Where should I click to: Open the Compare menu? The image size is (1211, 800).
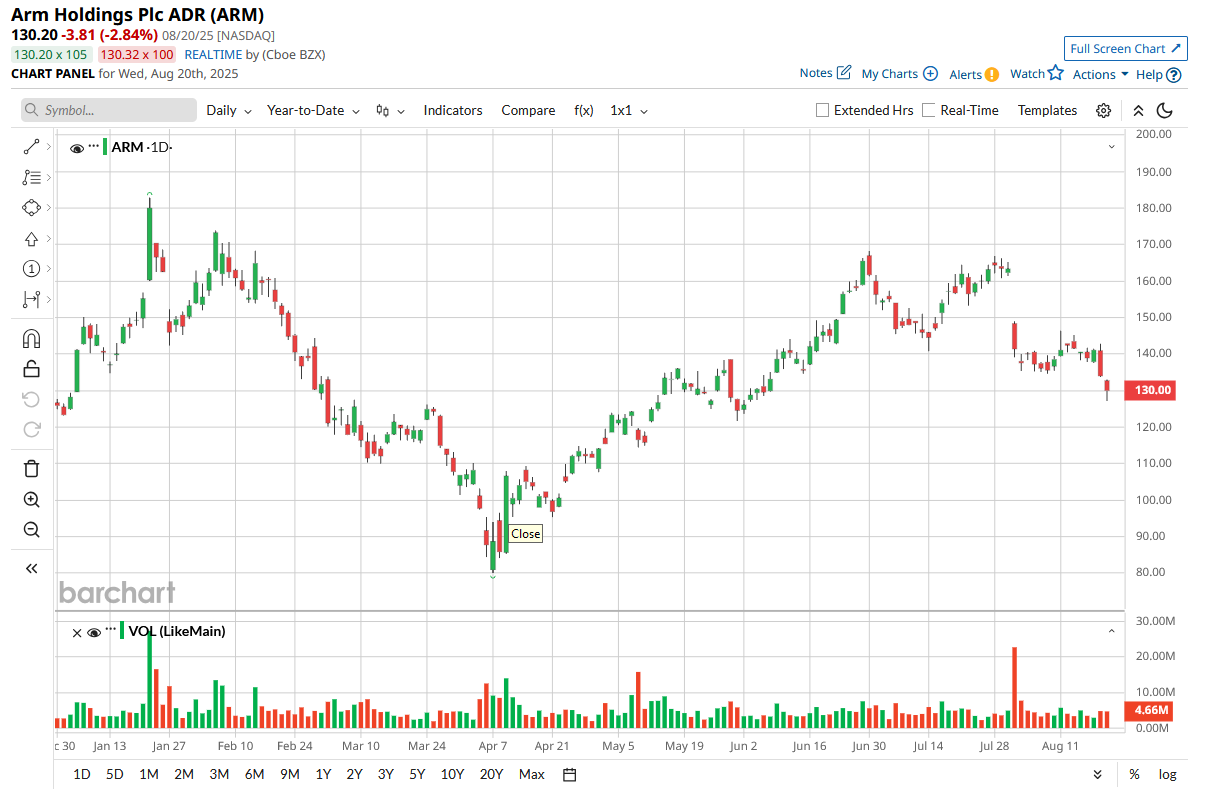(x=528, y=111)
